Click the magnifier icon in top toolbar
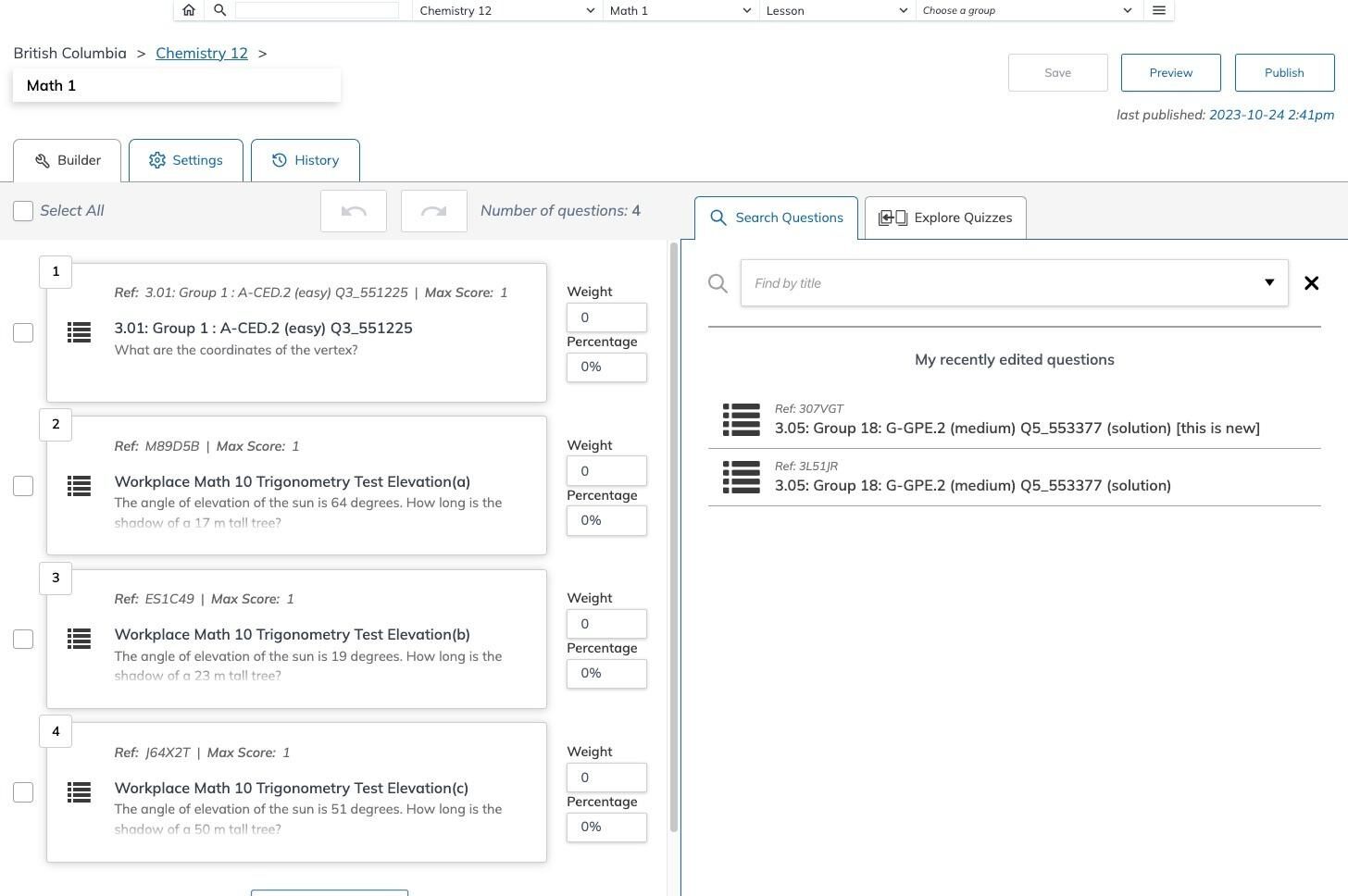1348x896 pixels. 219,10
